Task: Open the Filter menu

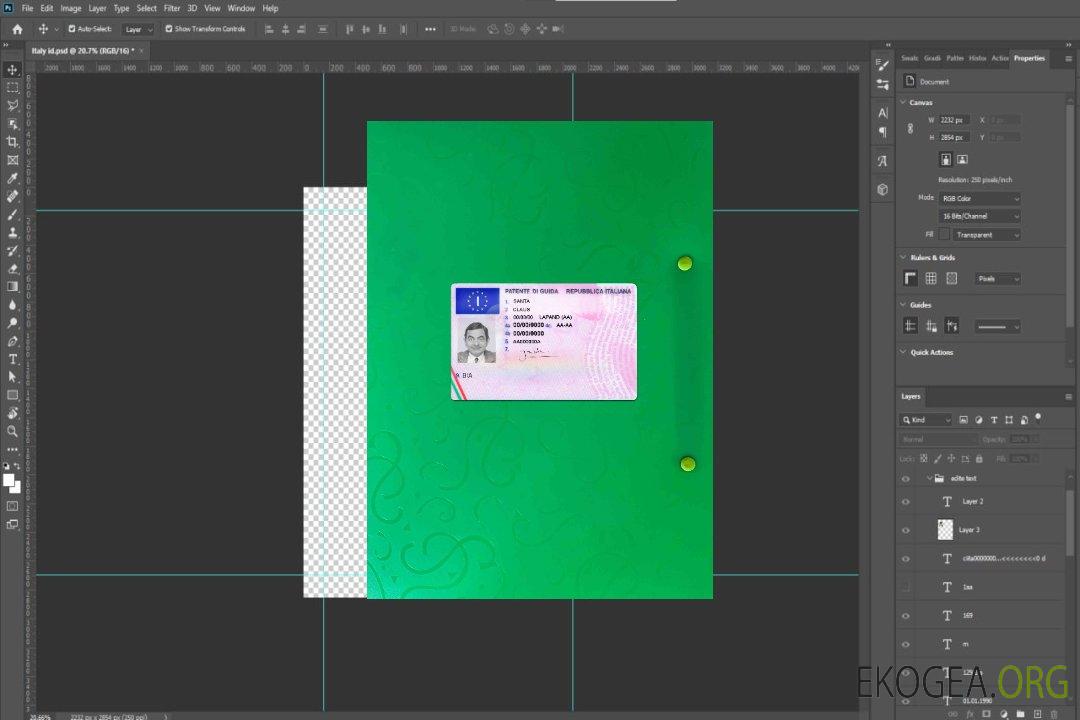Action: coord(172,8)
